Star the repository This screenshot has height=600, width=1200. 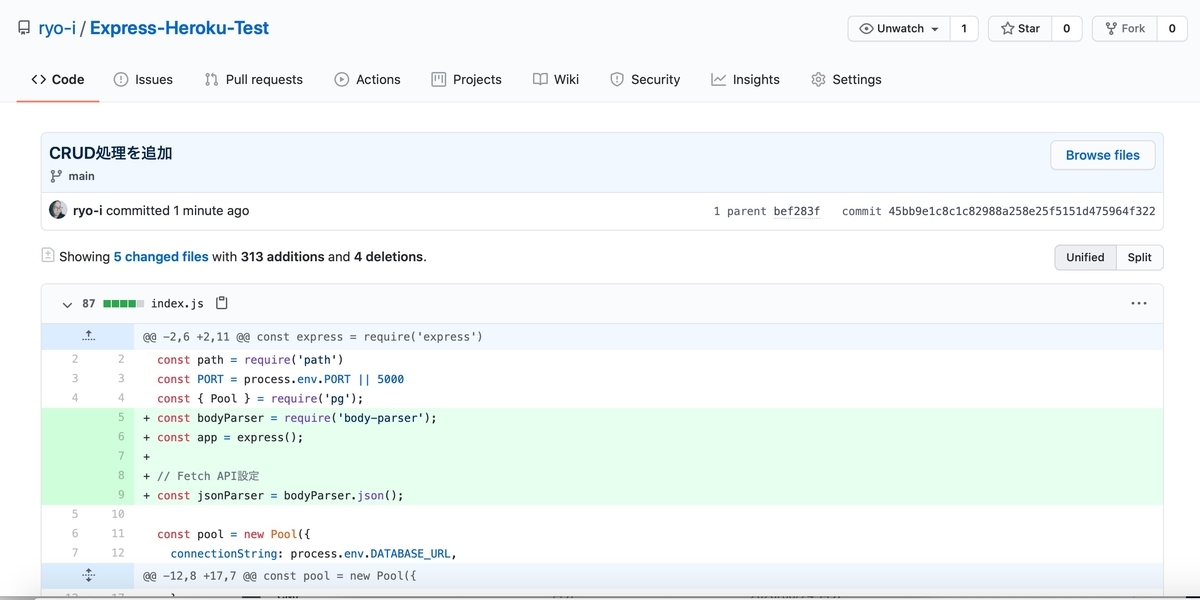pyautogui.click(x=1020, y=29)
